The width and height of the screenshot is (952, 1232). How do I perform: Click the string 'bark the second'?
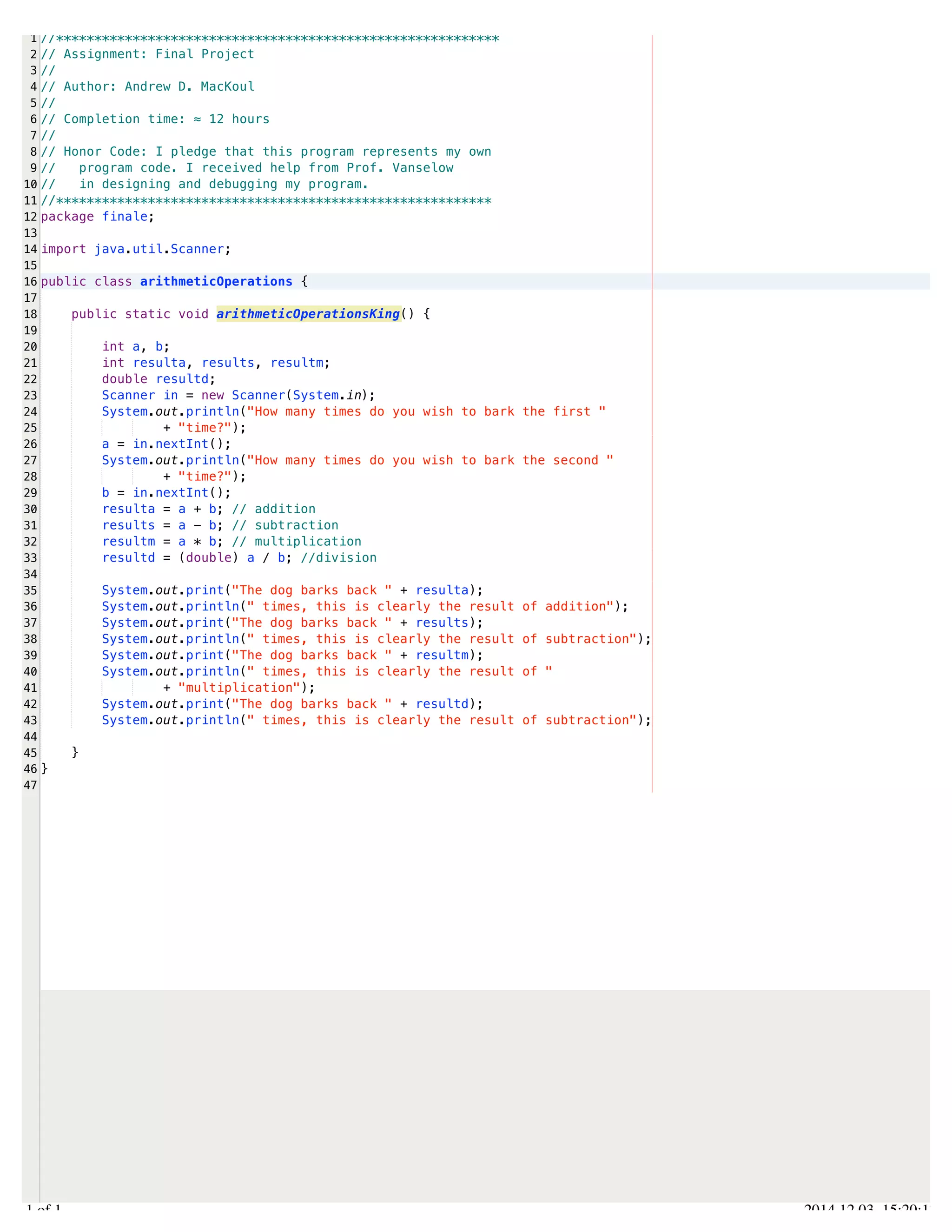coord(542,460)
